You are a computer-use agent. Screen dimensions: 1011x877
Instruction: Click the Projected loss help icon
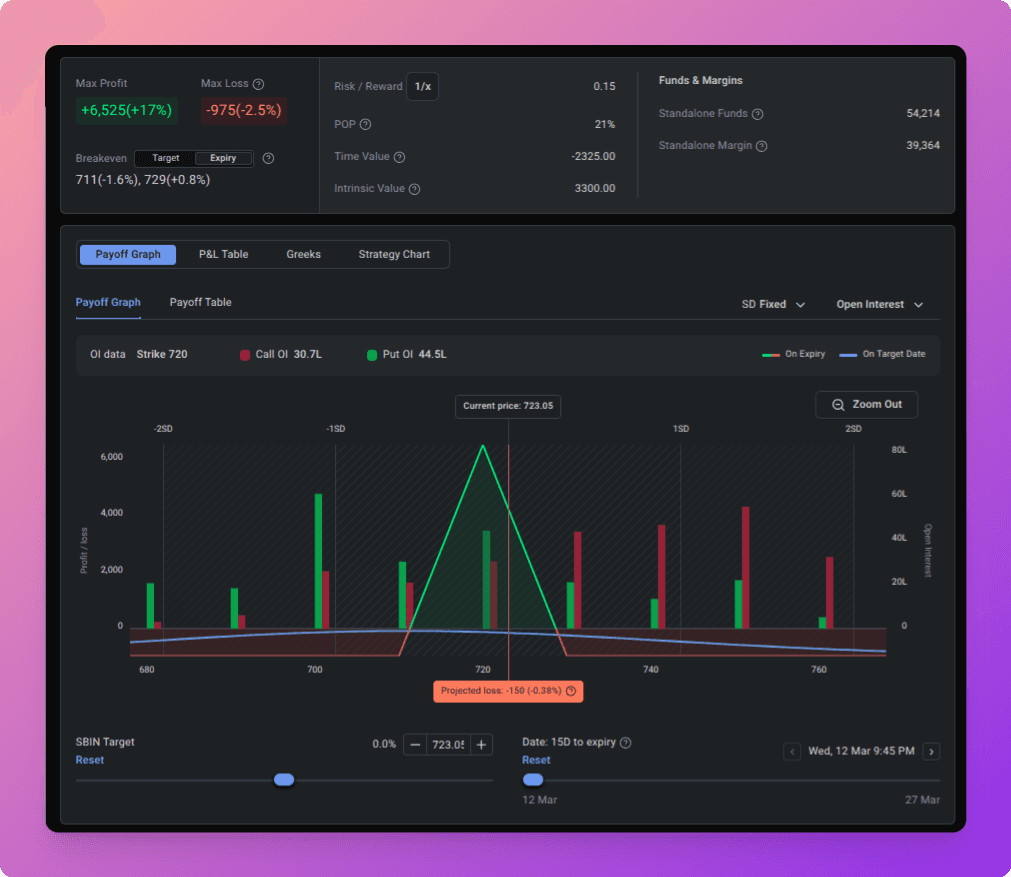point(571,691)
